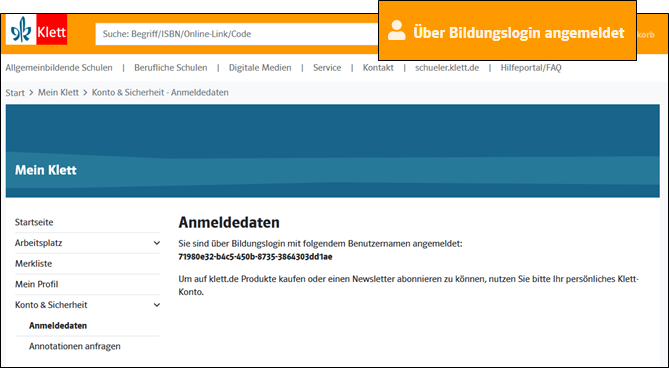
Task: Select Anmeldedaten sidebar subitem
Action: coord(58,325)
